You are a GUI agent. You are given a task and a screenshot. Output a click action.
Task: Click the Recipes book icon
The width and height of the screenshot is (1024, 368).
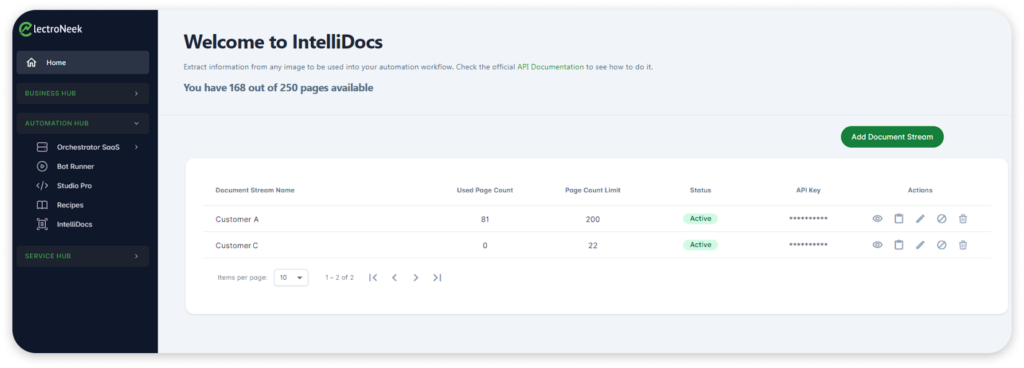coord(42,205)
